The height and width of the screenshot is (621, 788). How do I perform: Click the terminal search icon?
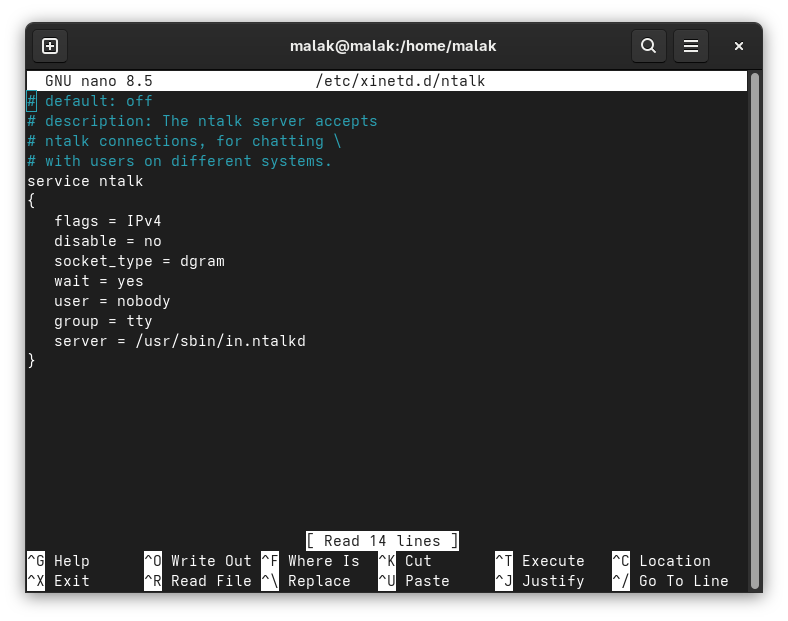pos(648,46)
